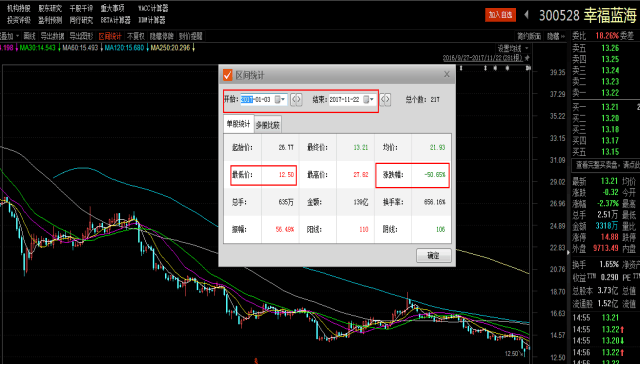Image resolution: width=641 pixels, height=365 pixels.
Task: Open 到价提醒 price alert
Action: coord(191,36)
